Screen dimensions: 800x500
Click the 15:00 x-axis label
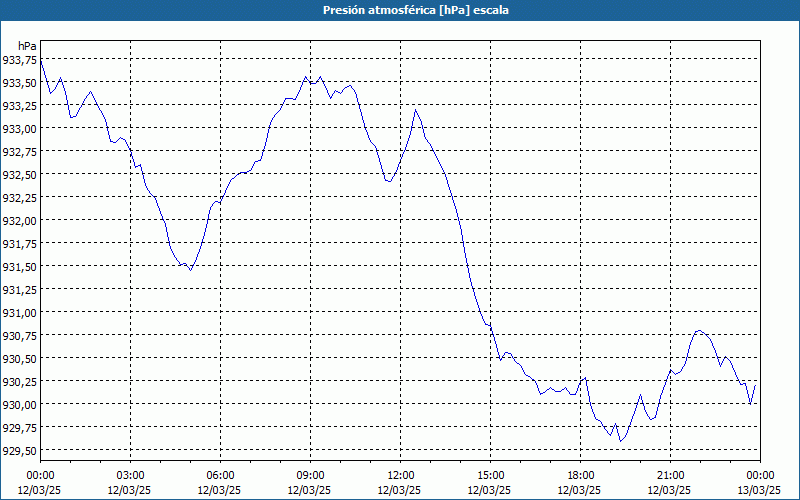[490, 476]
